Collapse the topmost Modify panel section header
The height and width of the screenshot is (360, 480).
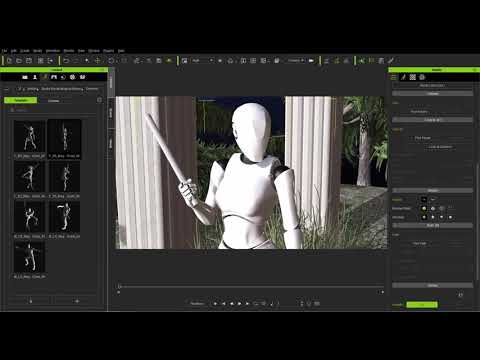(x=432, y=94)
